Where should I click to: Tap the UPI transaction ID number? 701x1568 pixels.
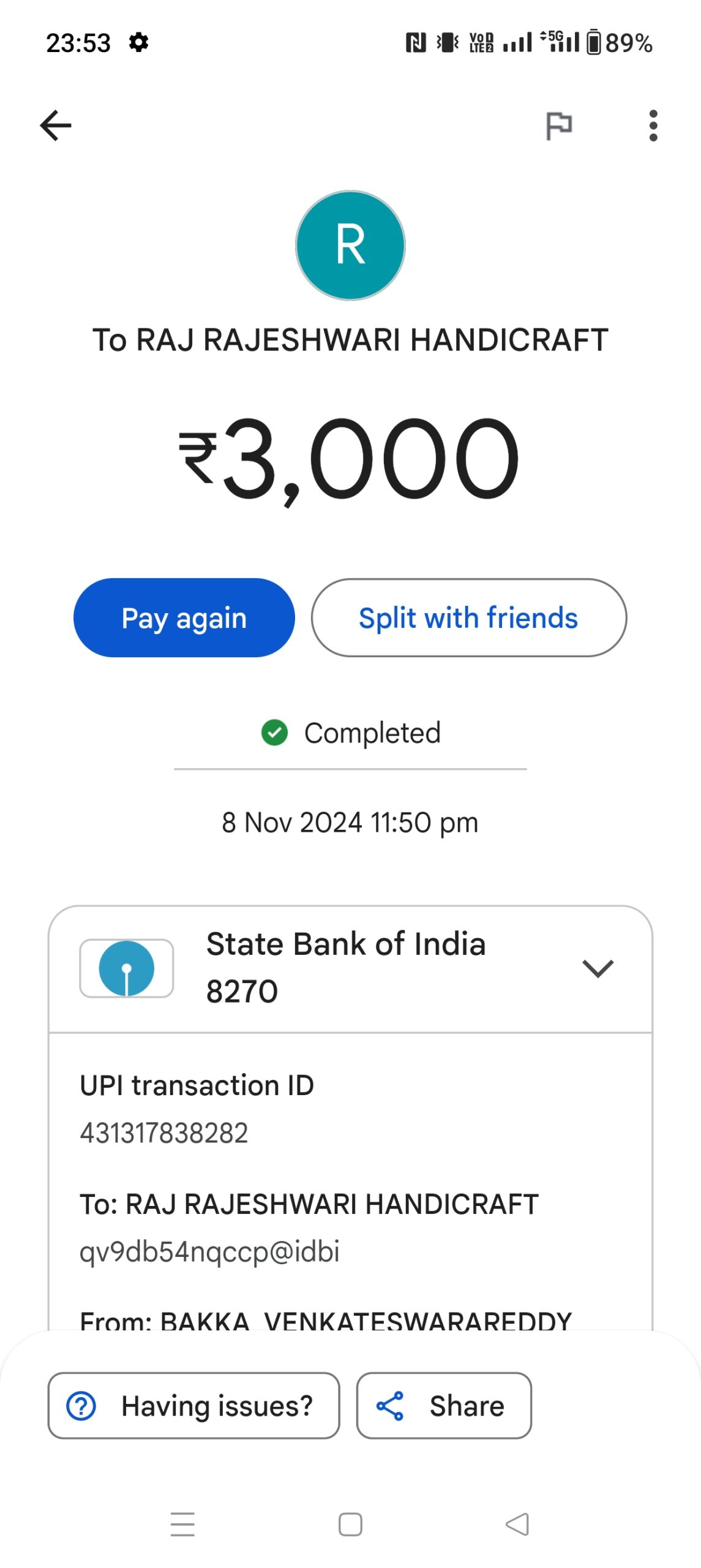pos(164,1133)
